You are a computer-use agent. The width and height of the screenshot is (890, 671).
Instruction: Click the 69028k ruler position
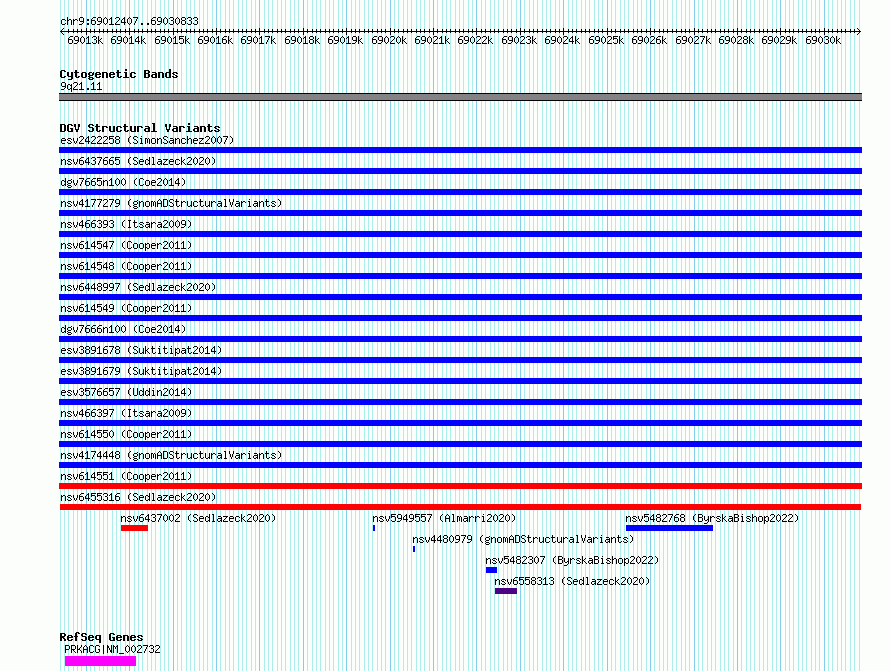(x=736, y=40)
